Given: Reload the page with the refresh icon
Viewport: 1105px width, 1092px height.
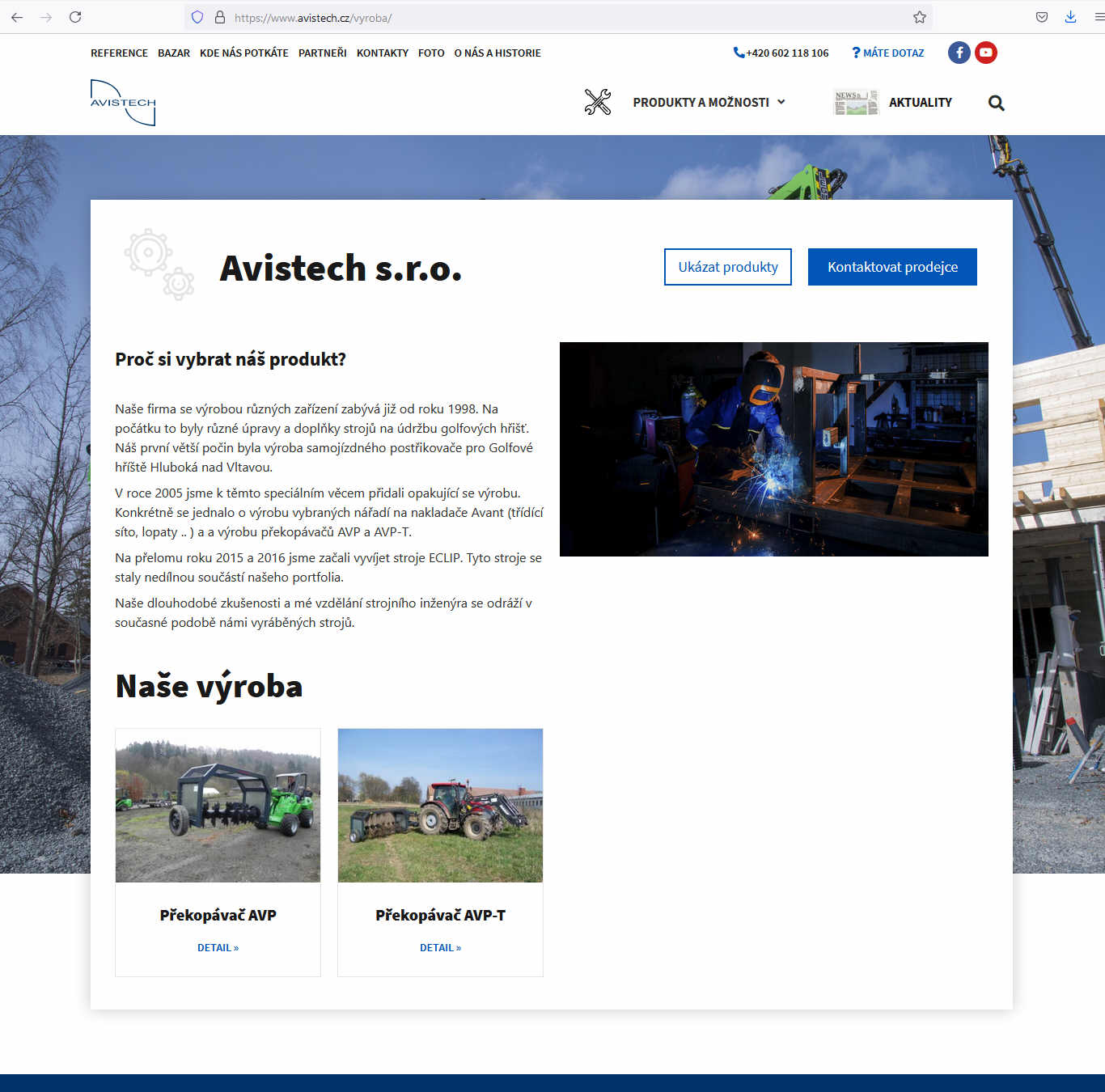Looking at the screenshot, I should click(x=75, y=17).
